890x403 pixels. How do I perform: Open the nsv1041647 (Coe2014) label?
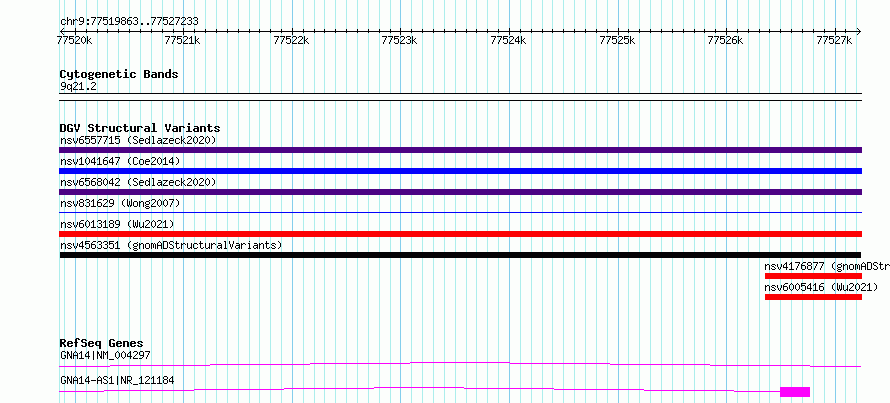(120, 161)
